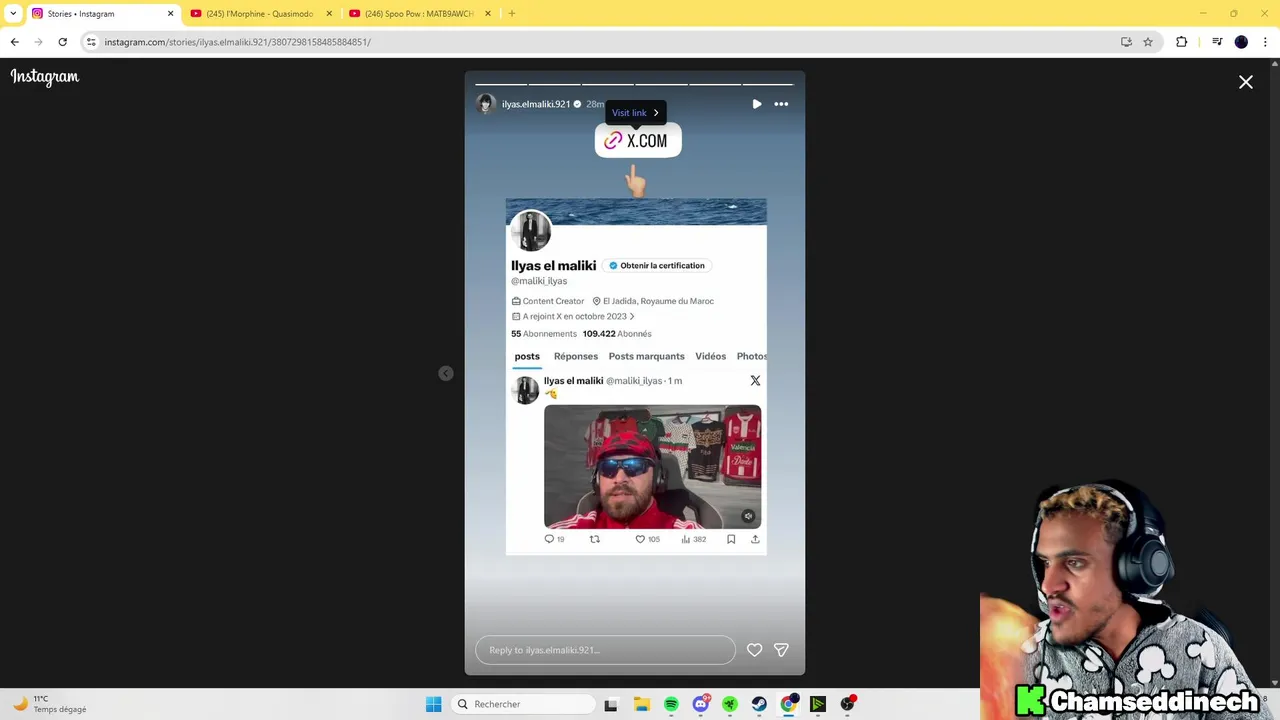Close the Stories • Instagram tab
Screen dimensions: 1280x720
170,14
